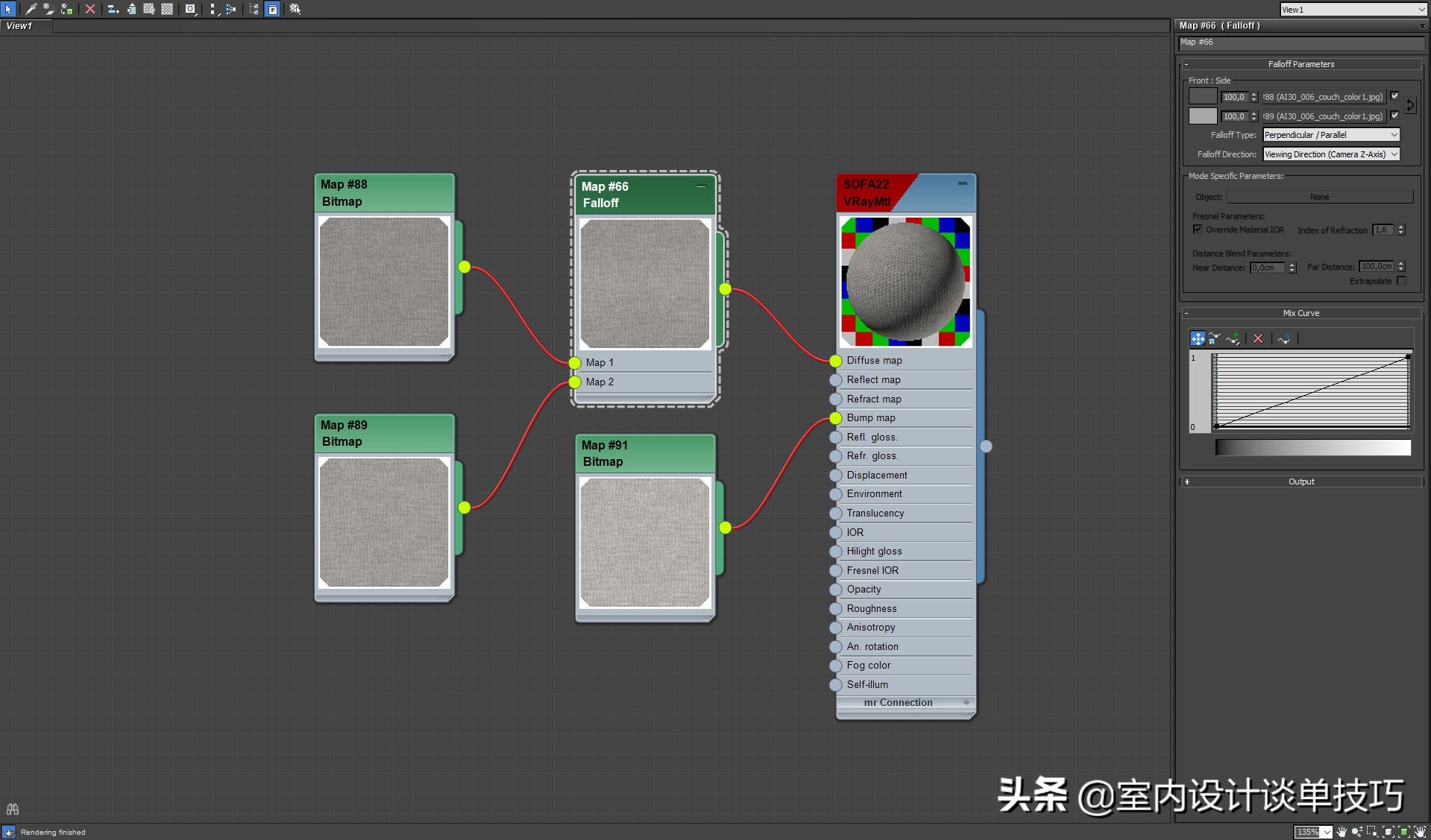Open the Falloff Direction dropdown
This screenshot has width=1431, height=840.
[1331, 154]
